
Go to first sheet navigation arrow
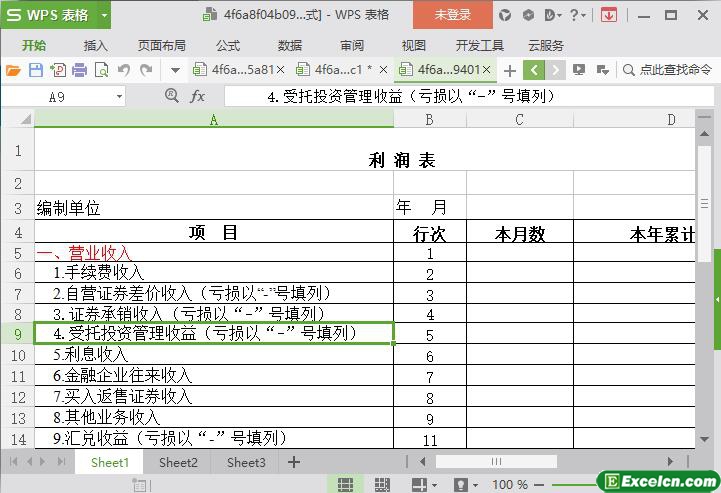click(x=13, y=461)
